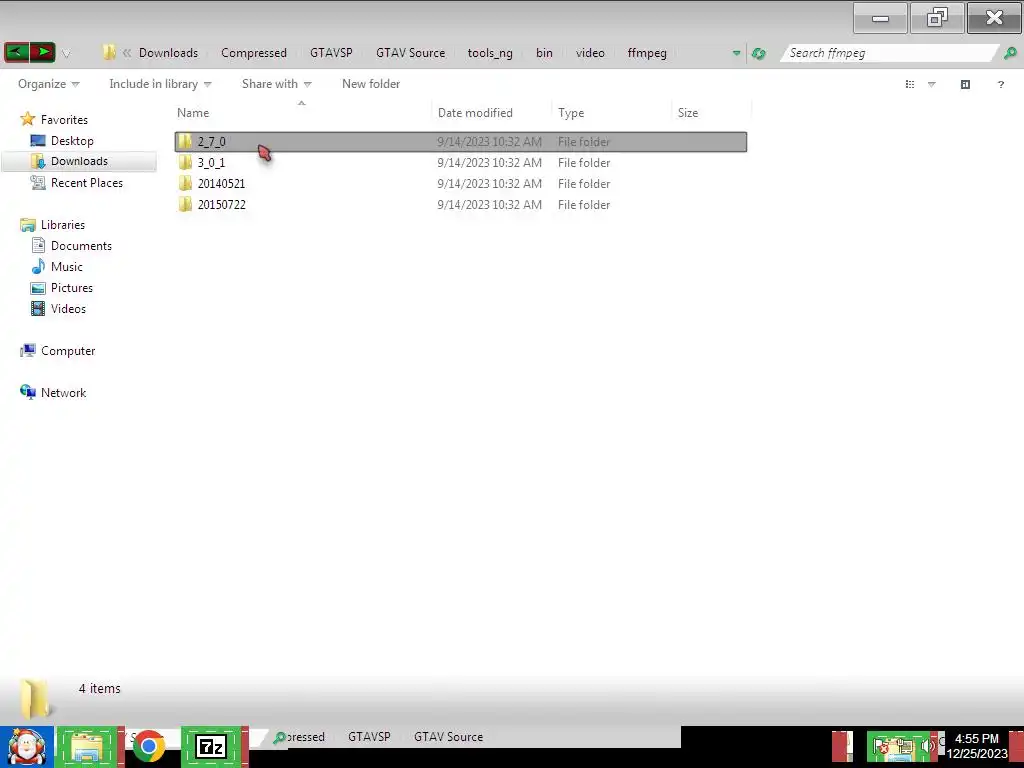Select Libraries in the navigation pane
Screen dimensions: 1024x768
point(63,225)
